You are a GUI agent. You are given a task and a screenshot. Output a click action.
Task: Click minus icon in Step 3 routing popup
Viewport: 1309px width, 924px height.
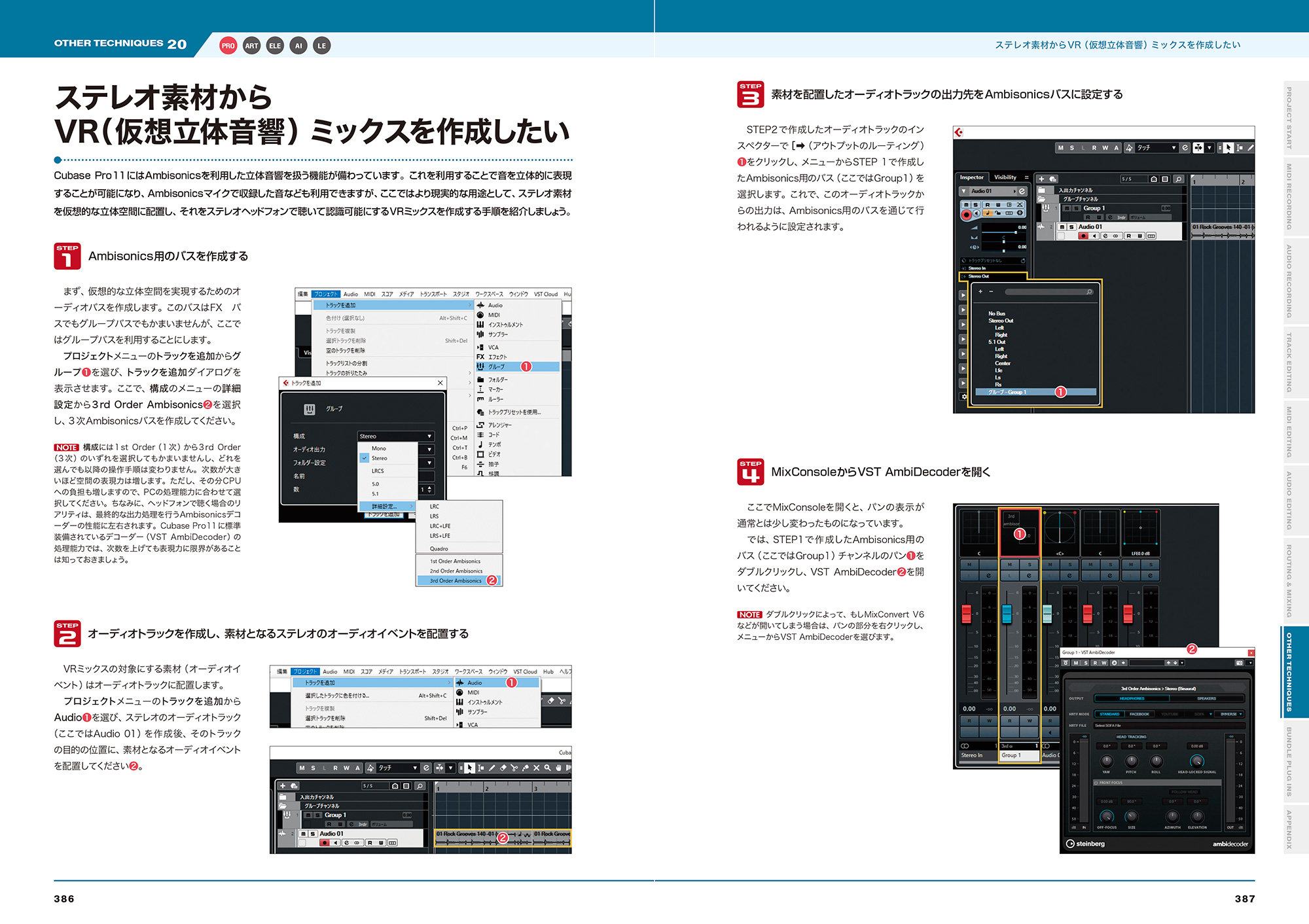tap(991, 292)
